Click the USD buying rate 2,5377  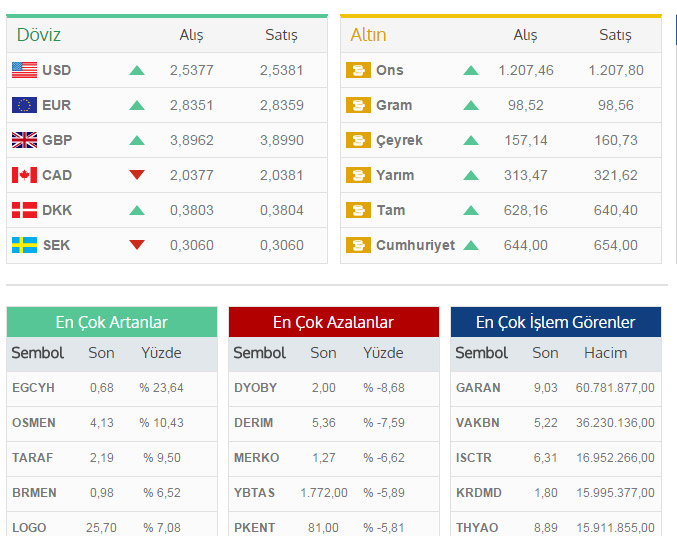(x=192, y=70)
